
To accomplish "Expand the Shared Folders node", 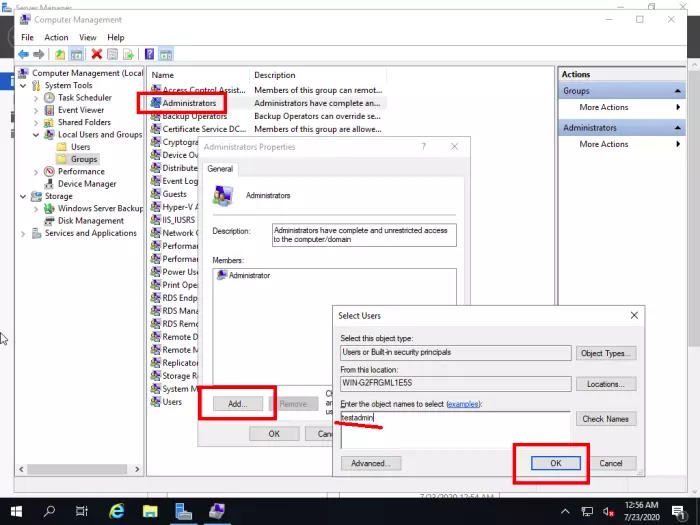I will 36,122.
